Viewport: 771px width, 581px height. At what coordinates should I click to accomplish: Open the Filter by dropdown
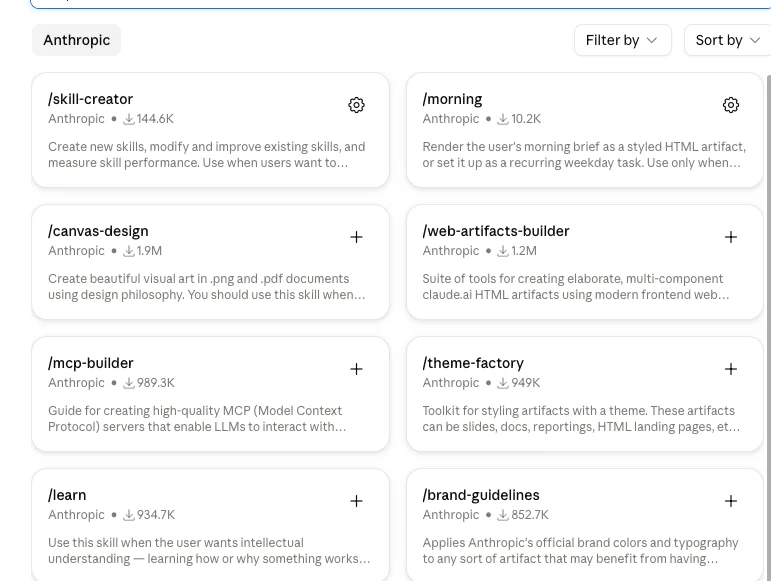(623, 40)
